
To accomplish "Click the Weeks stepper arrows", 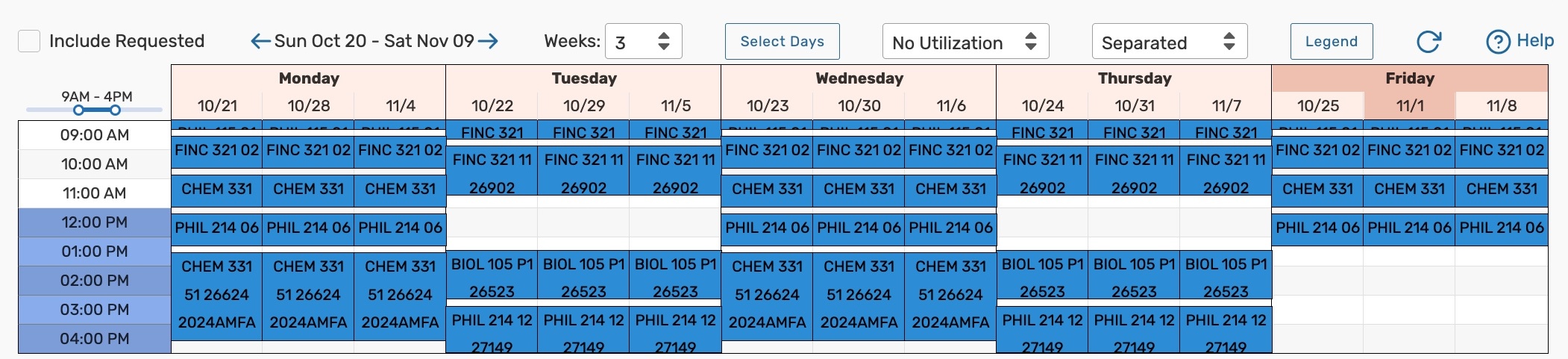I will (x=663, y=41).
